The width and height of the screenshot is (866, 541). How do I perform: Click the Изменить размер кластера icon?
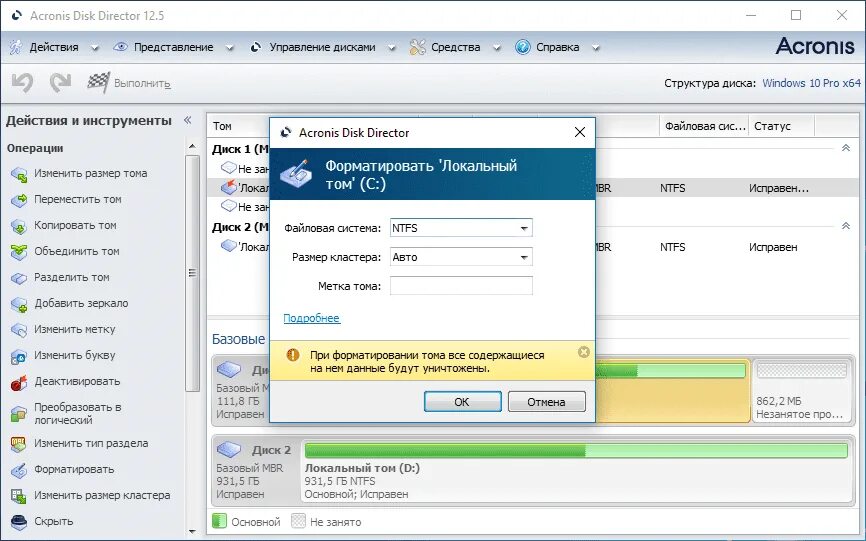19,496
